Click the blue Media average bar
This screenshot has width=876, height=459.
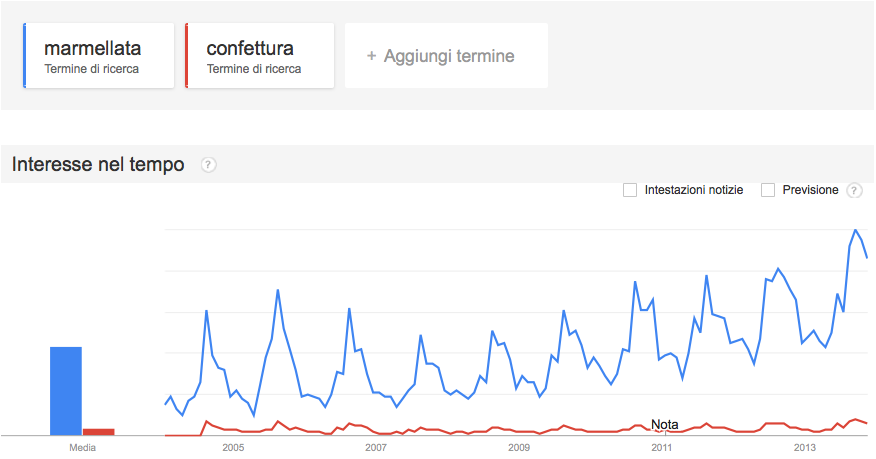[x=66, y=391]
